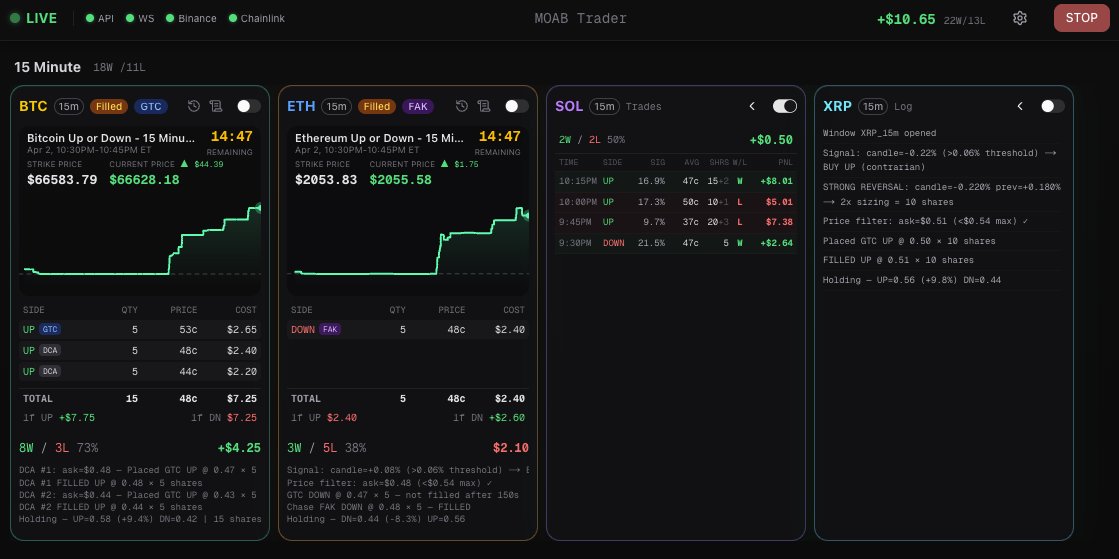1119x559 pixels.
Task: Go back using SOL card chevron
Action: pos(752,106)
